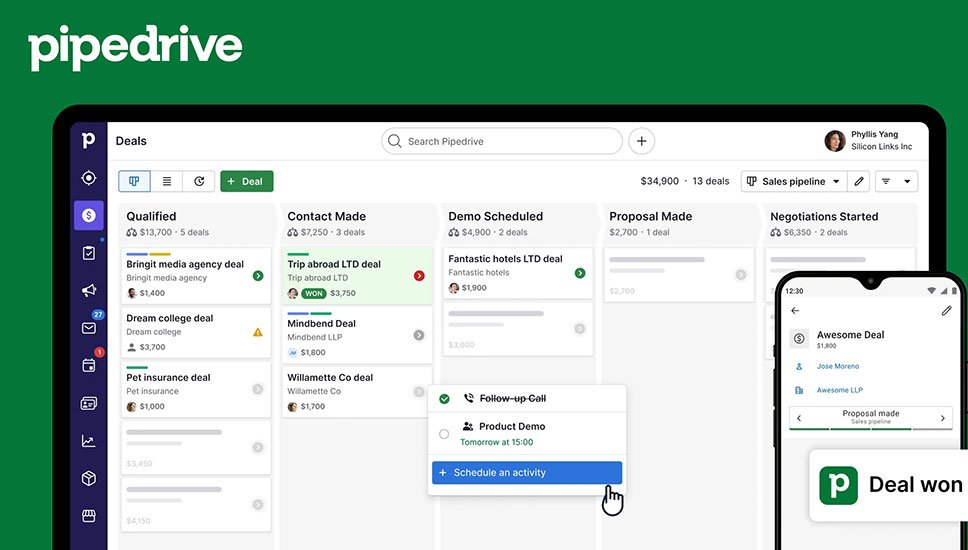Switch to the forecast view icon
Viewport: 968px width, 550px height.
point(199,181)
